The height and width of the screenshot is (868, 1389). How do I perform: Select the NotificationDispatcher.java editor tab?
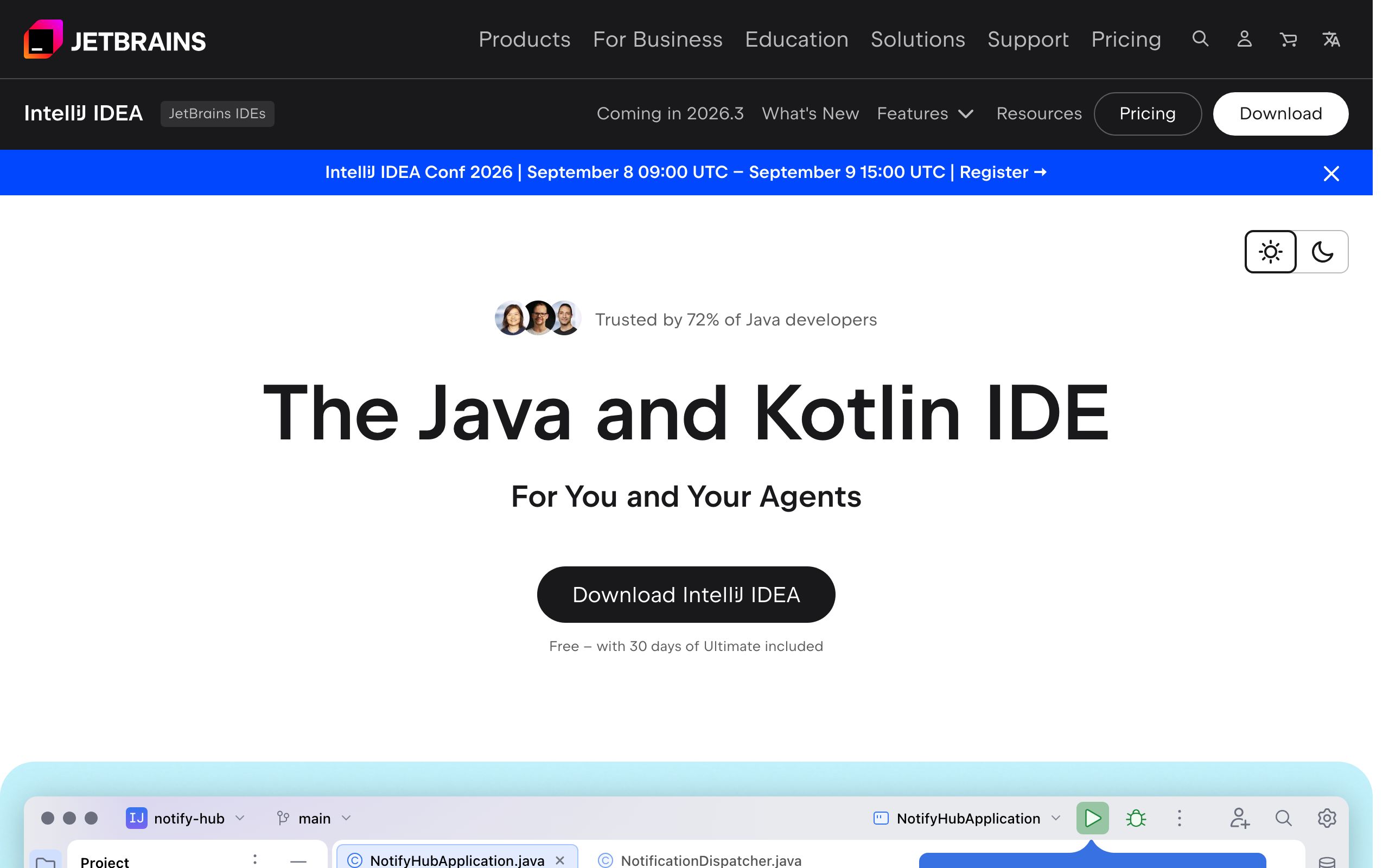[699, 859]
